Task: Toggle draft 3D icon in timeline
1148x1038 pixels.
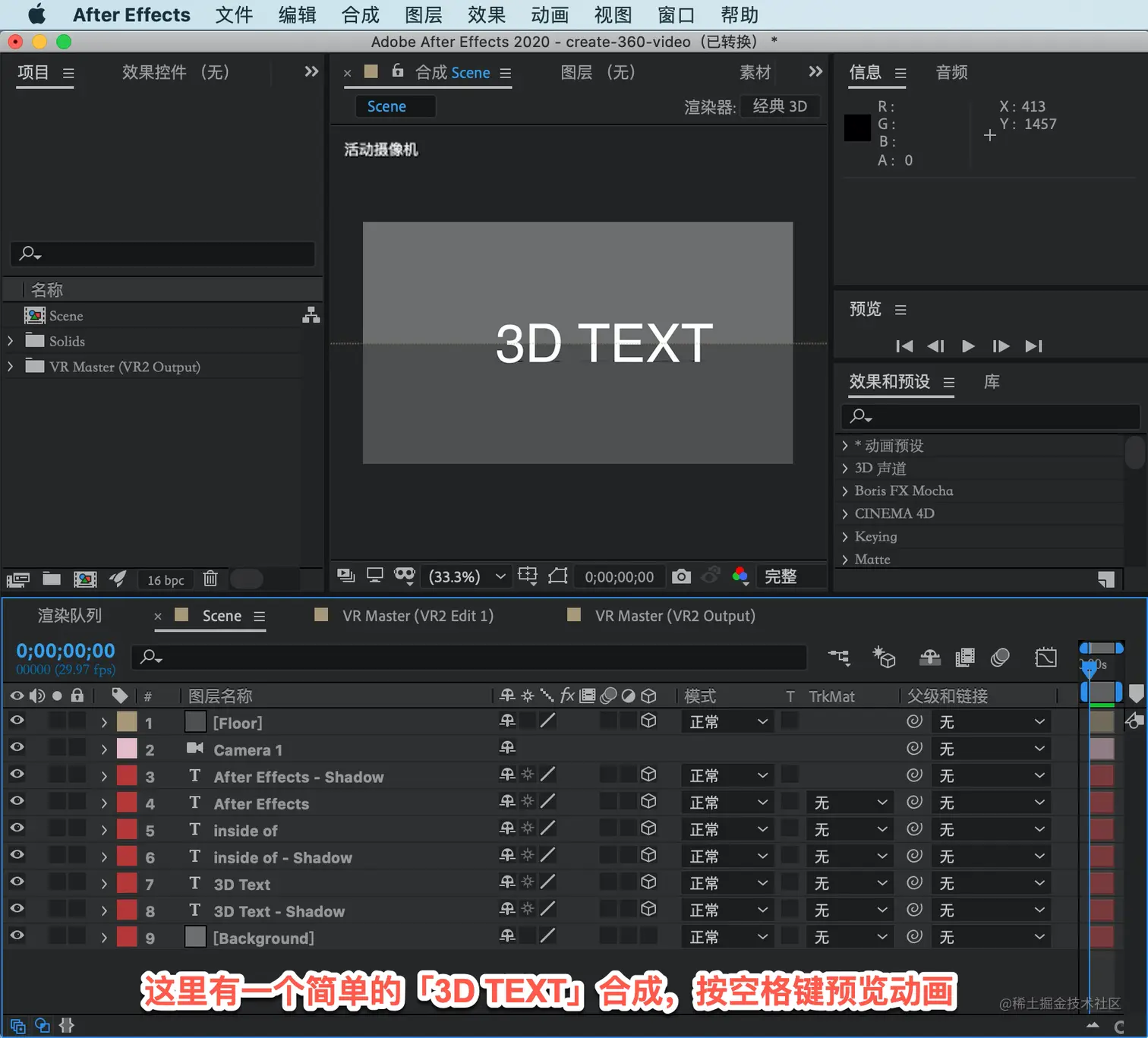Action: [884, 657]
